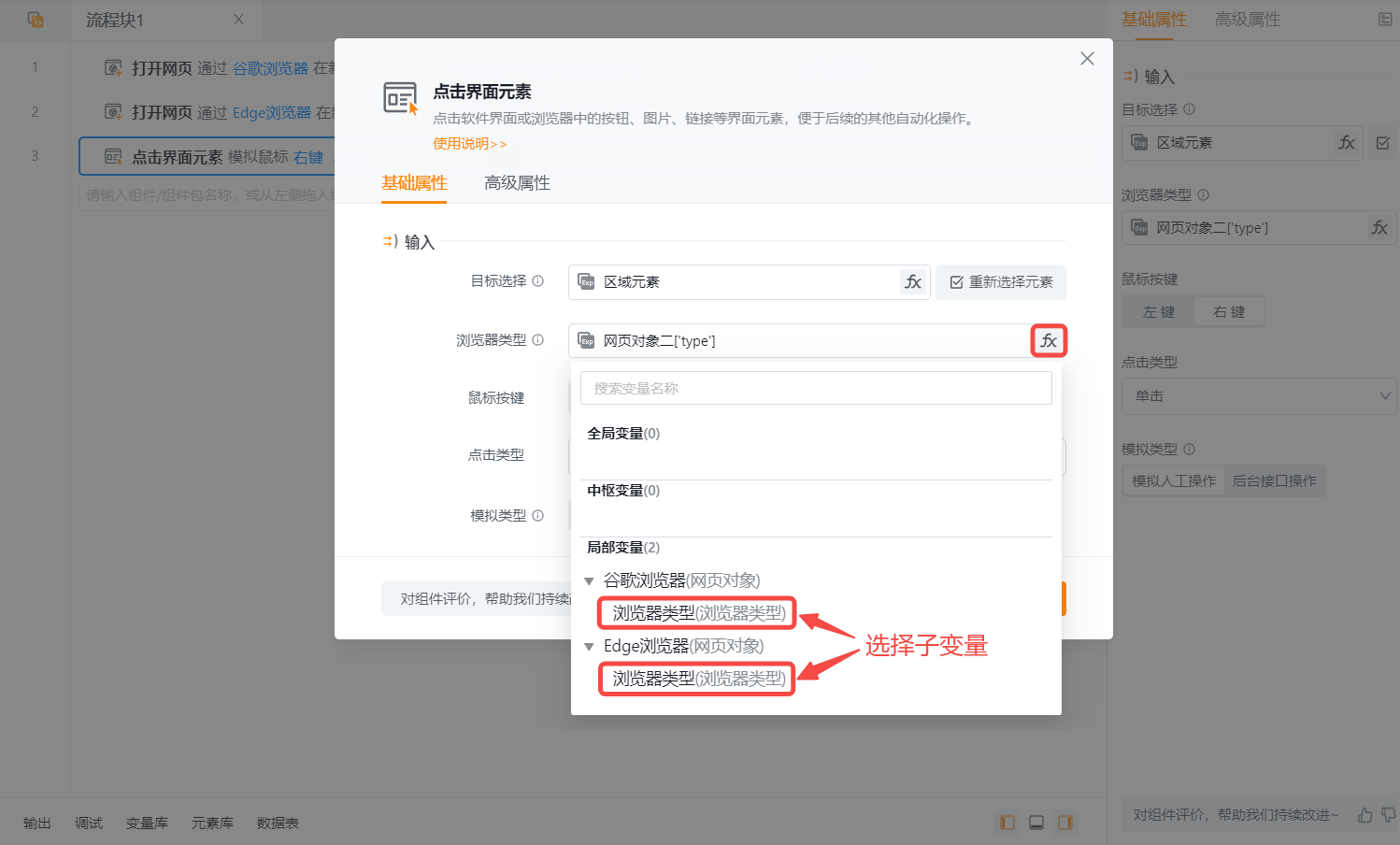Click the 搜索变量名称 search field
This screenshot has height=845, width=1400.
pyautogui.click(x=815, y=389)
